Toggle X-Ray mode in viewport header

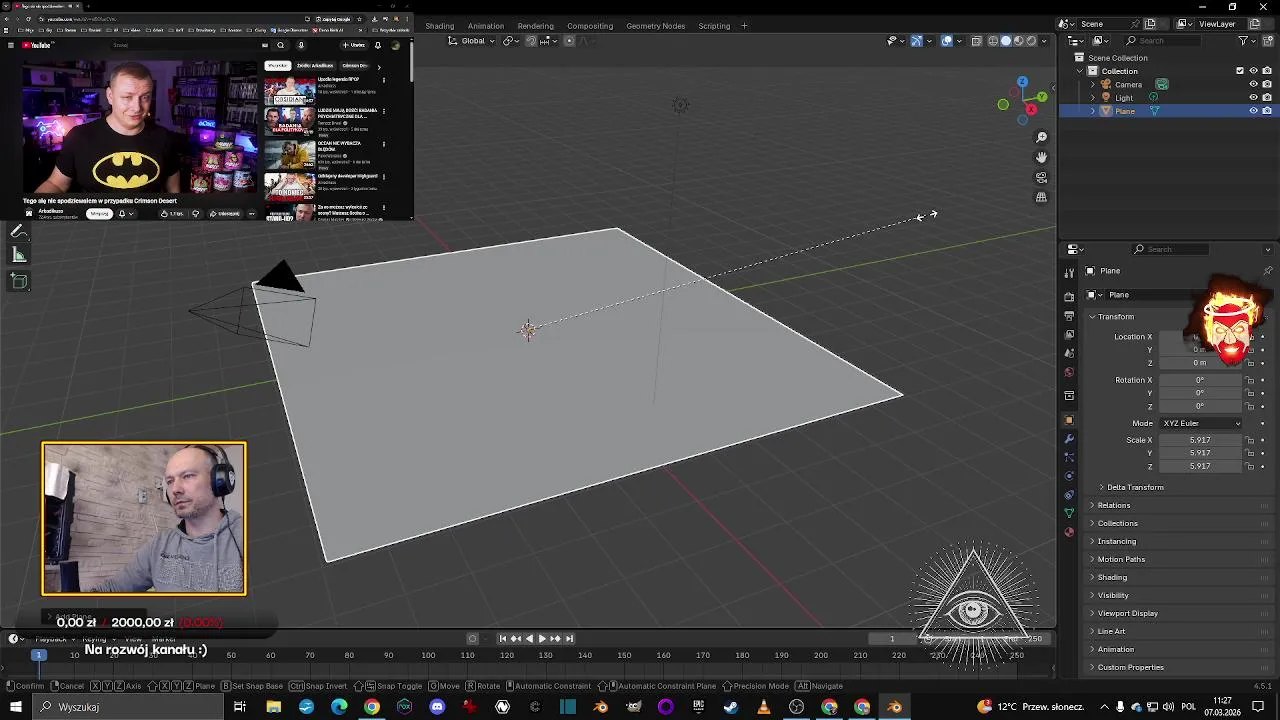[x=976, y=41]
